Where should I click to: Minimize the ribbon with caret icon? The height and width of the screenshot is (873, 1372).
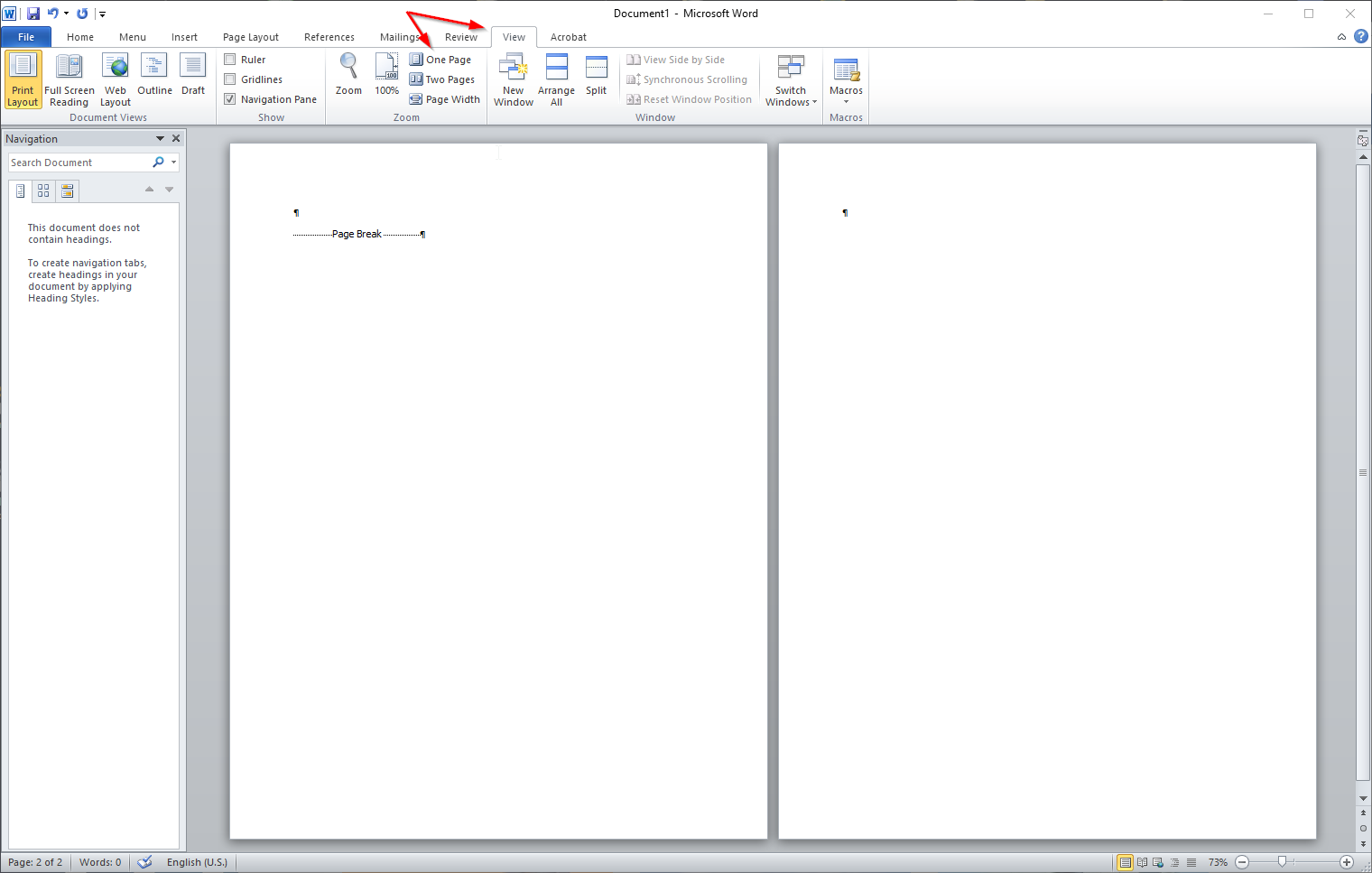[1341, 37]
